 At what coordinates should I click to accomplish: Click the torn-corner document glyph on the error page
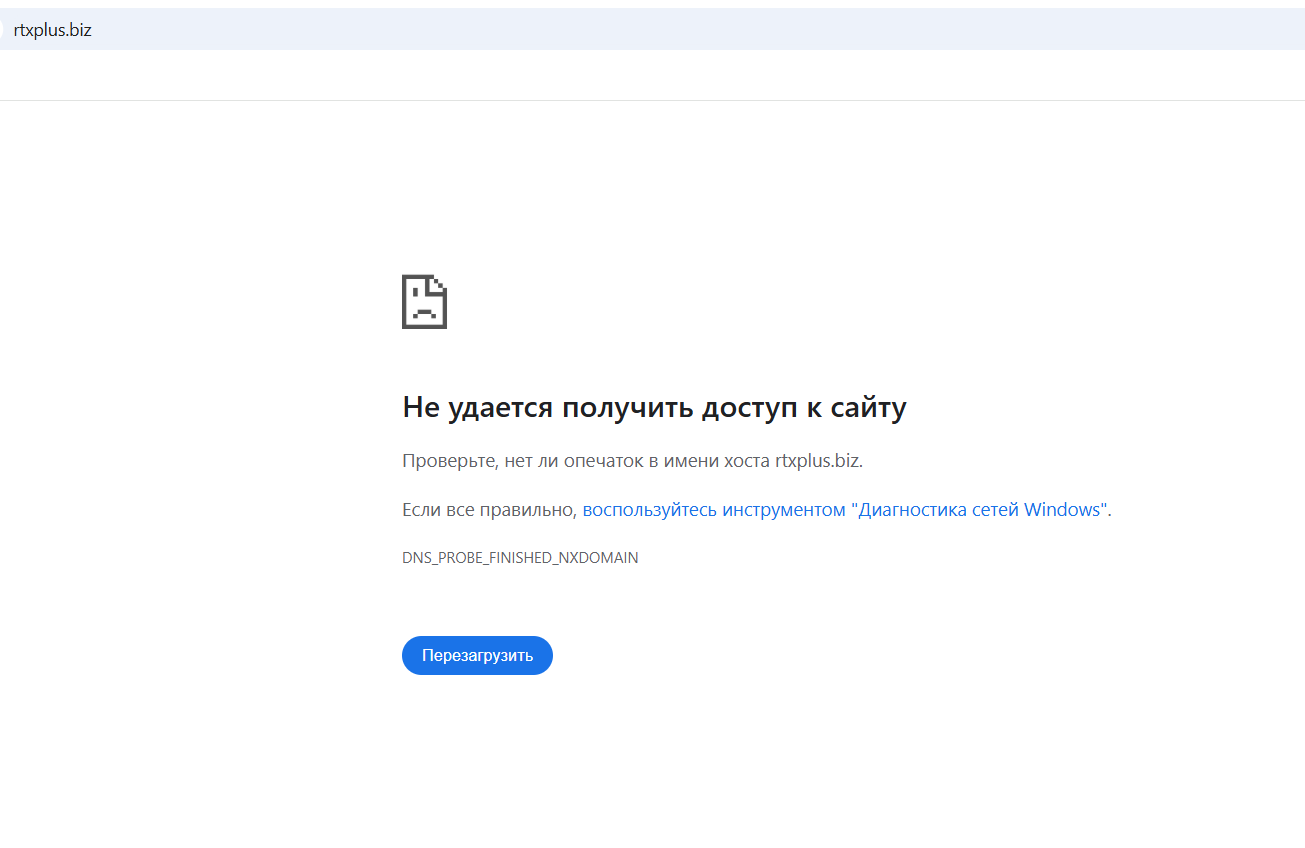[424, 301]
